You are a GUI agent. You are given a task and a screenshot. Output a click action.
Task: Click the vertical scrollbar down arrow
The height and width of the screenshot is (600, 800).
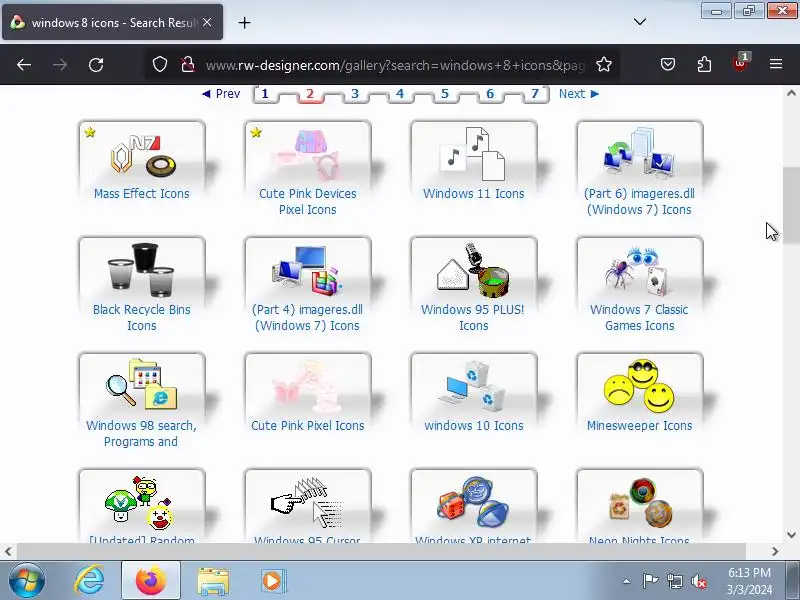click(791, 535)
